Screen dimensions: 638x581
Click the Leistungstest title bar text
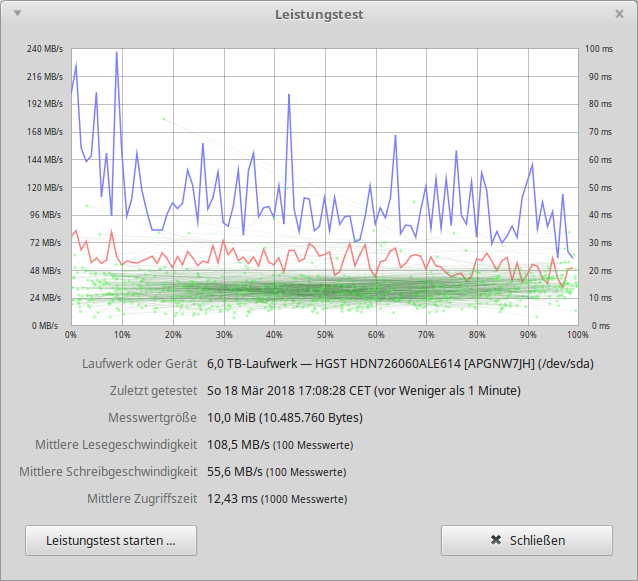(x=319, y=15)
